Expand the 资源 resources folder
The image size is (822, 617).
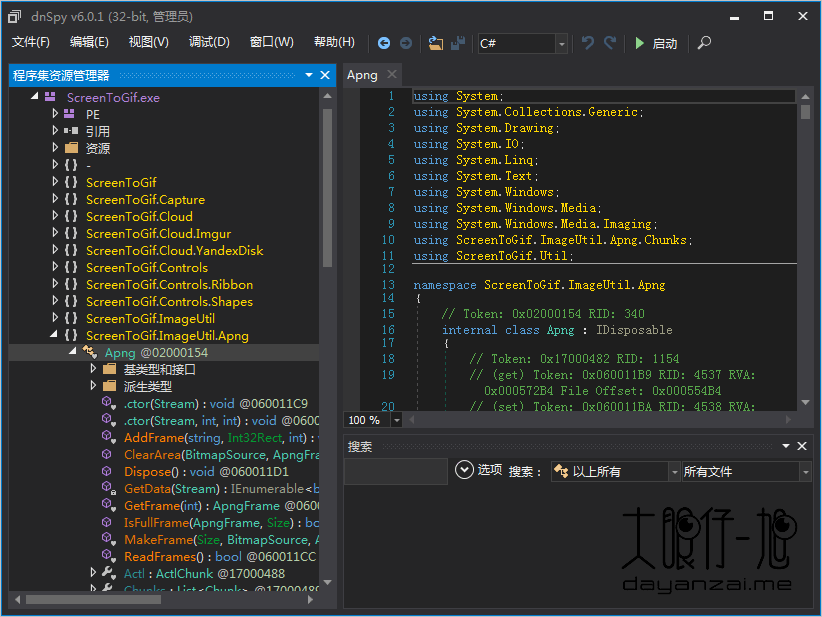tap(55, 147)
